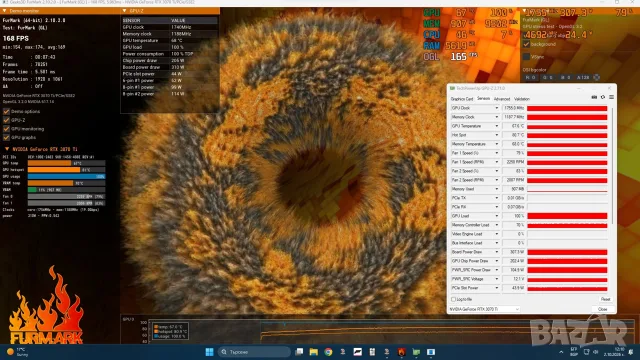Adjust OSI bgcolor A 128 field
Viewport: 640px width, 360px height.
(583, 77)
